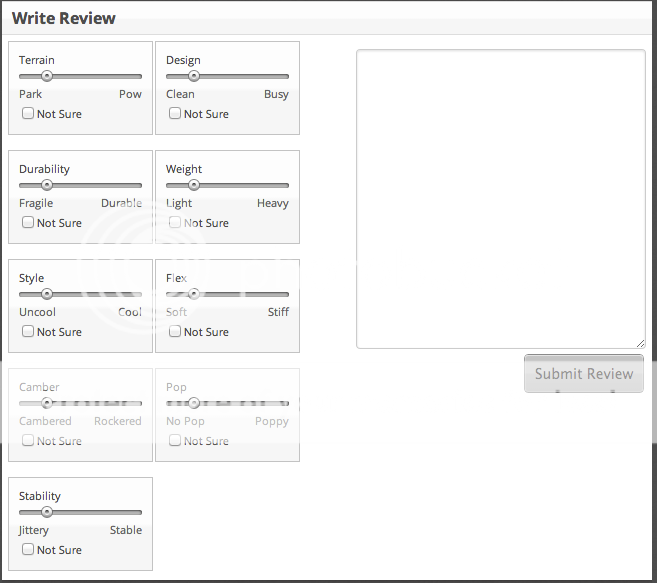Mark Style as Not Sure
This screenshot has height=583, width=657.
point(28,332)
